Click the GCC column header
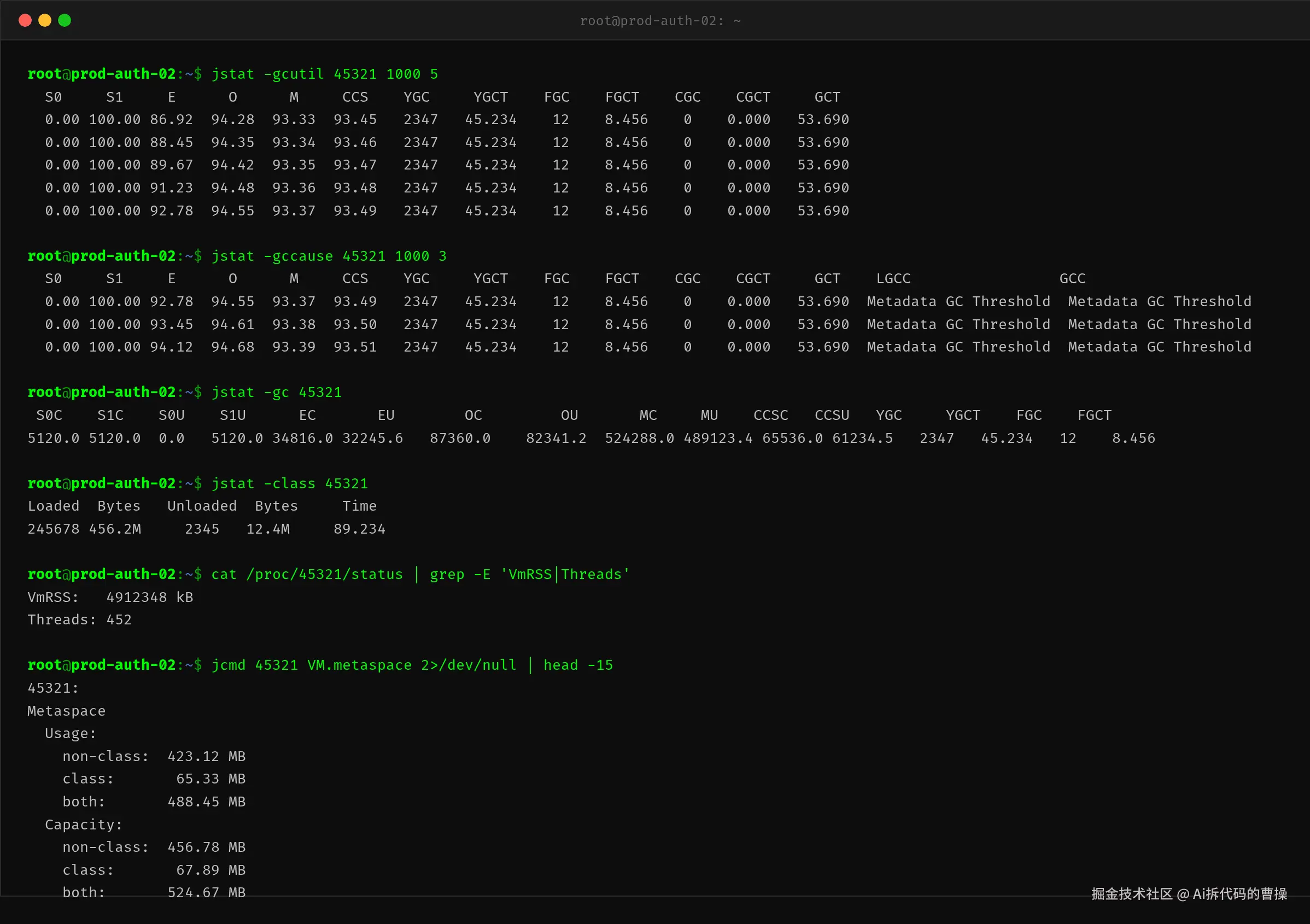The image size is (1310, 924). [1073, 279]
